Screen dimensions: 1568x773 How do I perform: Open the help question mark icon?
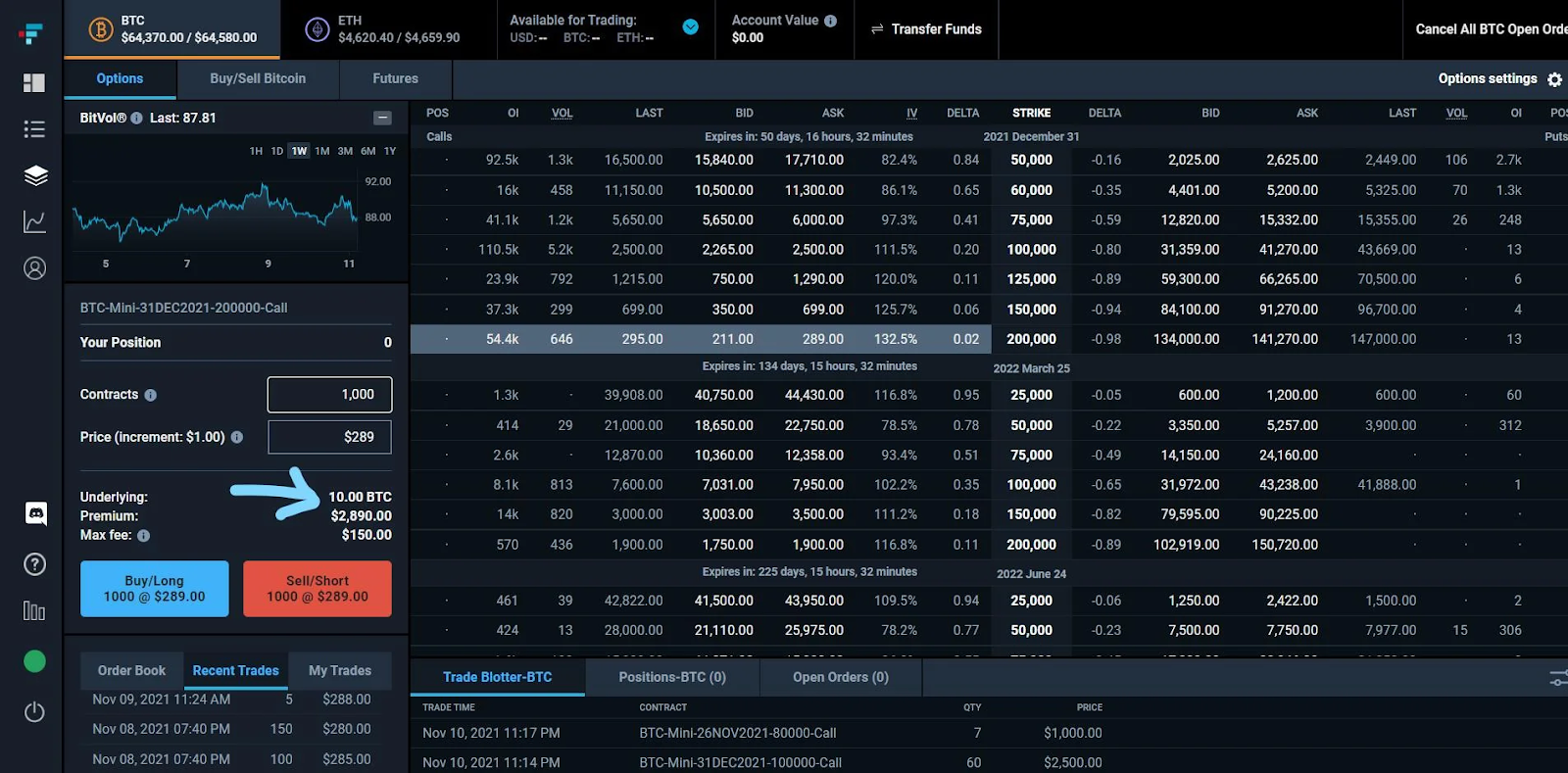34,564
